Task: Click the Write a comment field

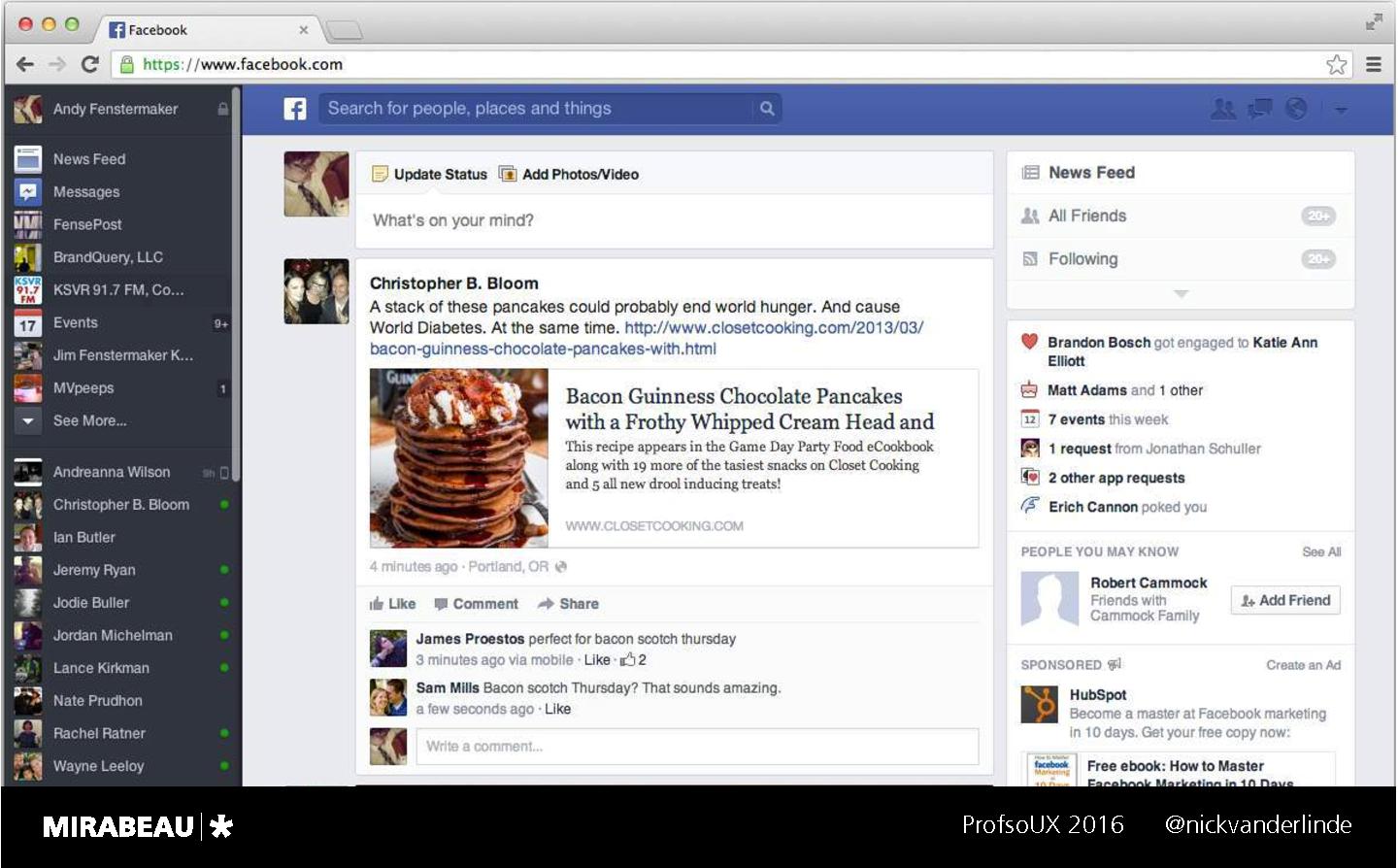Action: point(697,747)
